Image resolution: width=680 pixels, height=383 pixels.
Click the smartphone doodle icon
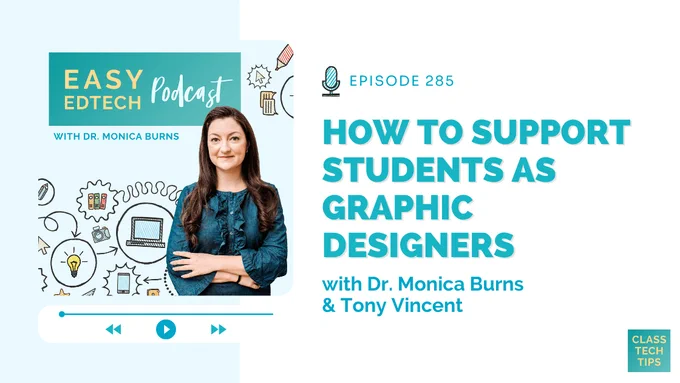(x=124, y=283)
